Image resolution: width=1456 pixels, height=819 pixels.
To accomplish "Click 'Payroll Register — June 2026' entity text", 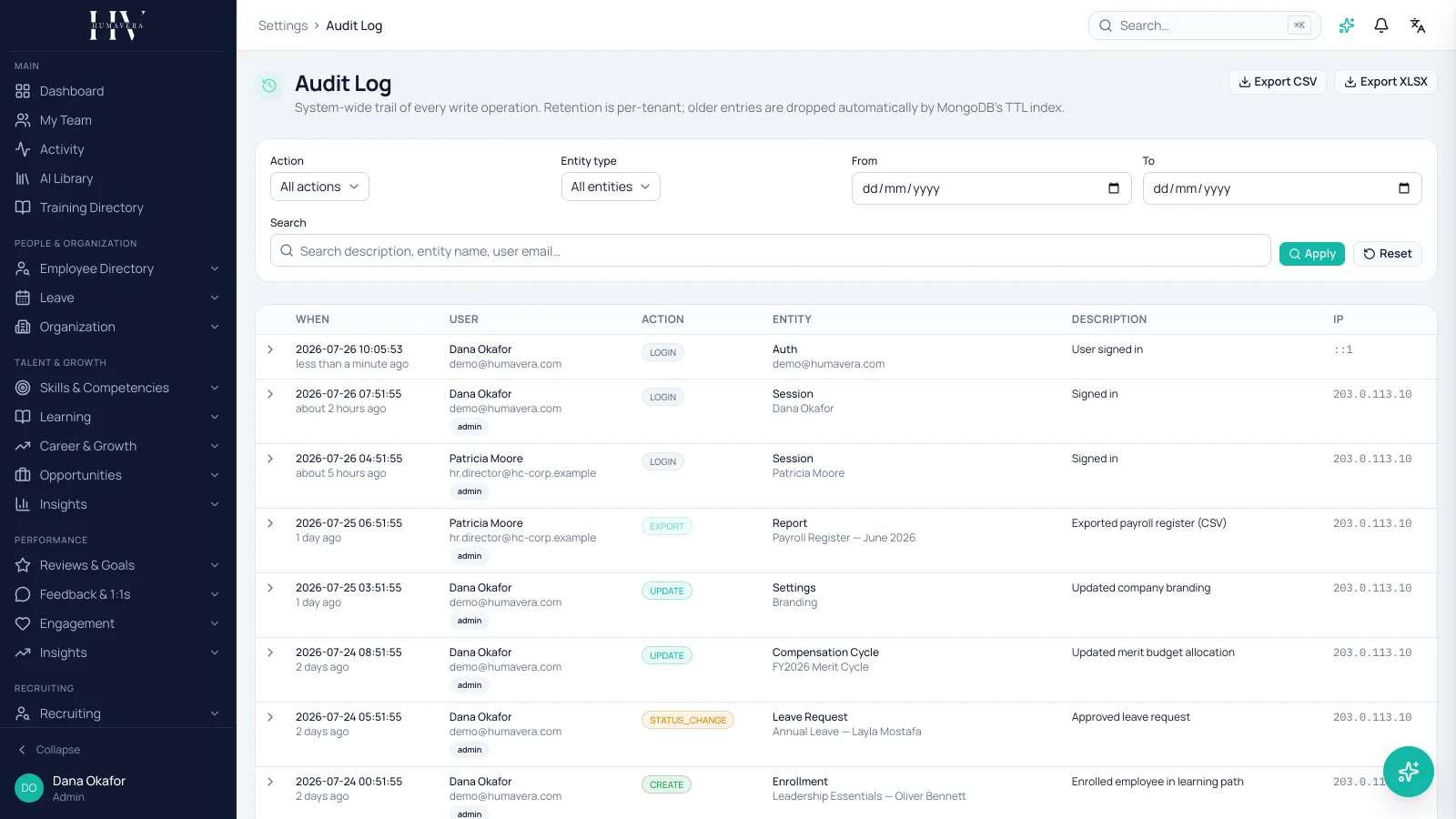I will (844, 538).
